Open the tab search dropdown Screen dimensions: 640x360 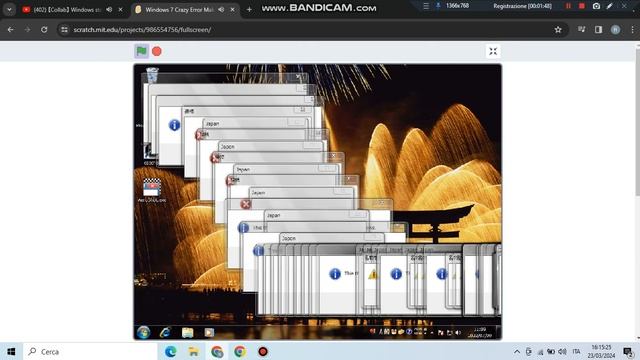coord(9,9)
